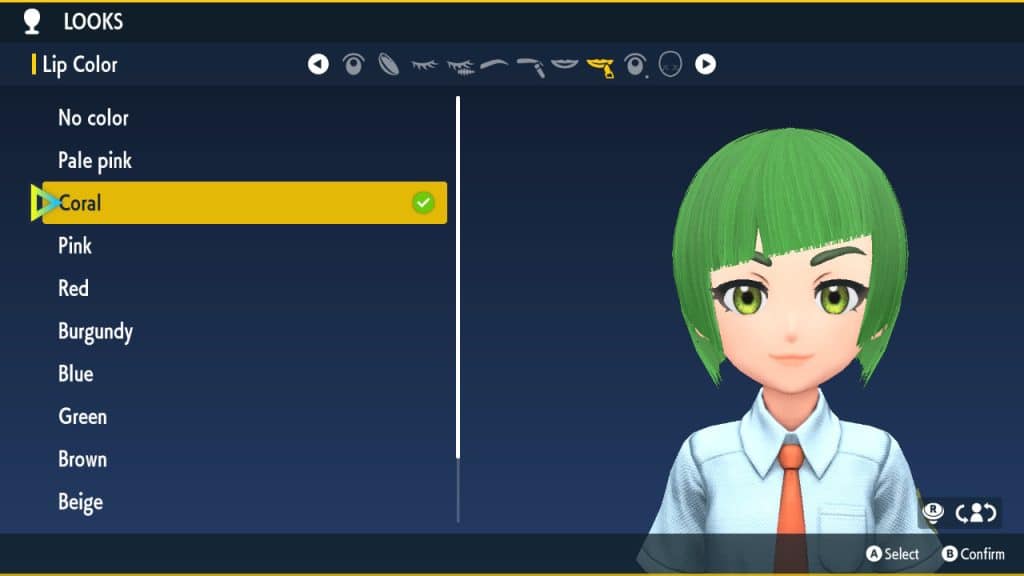Choose the Pale pink lip color
The width and height of the screenshot is (1024, 576).
95,161
